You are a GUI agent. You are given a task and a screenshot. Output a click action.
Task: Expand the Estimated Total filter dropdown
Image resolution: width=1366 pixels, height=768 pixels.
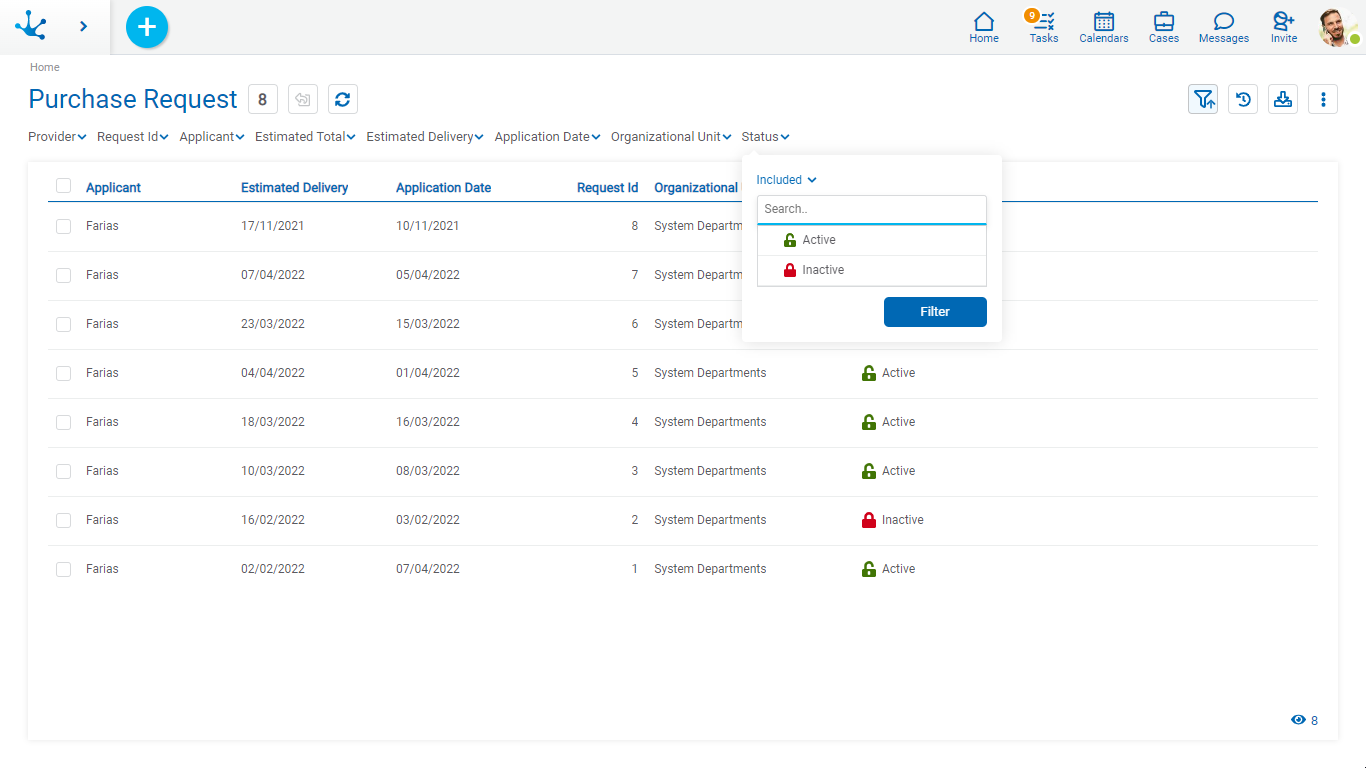click(305, 137)
